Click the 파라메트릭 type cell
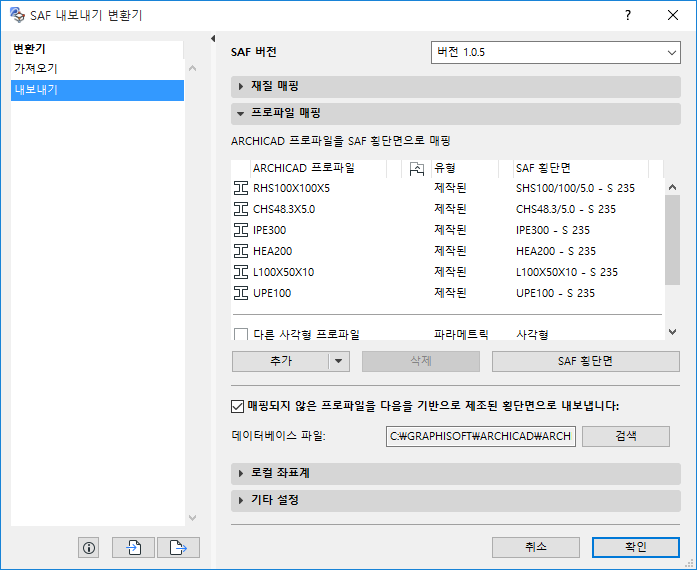 coord(461,334)
